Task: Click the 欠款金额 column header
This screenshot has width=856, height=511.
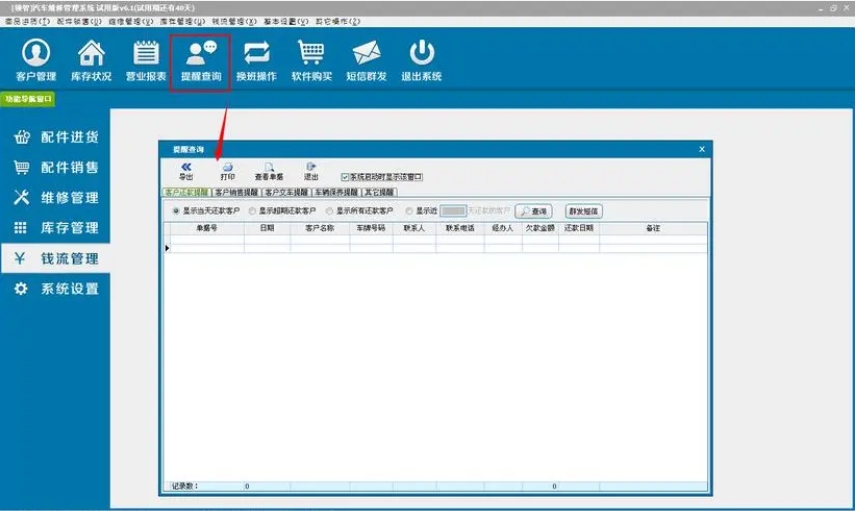Action: pyautogui.click(x=540, y=228)
